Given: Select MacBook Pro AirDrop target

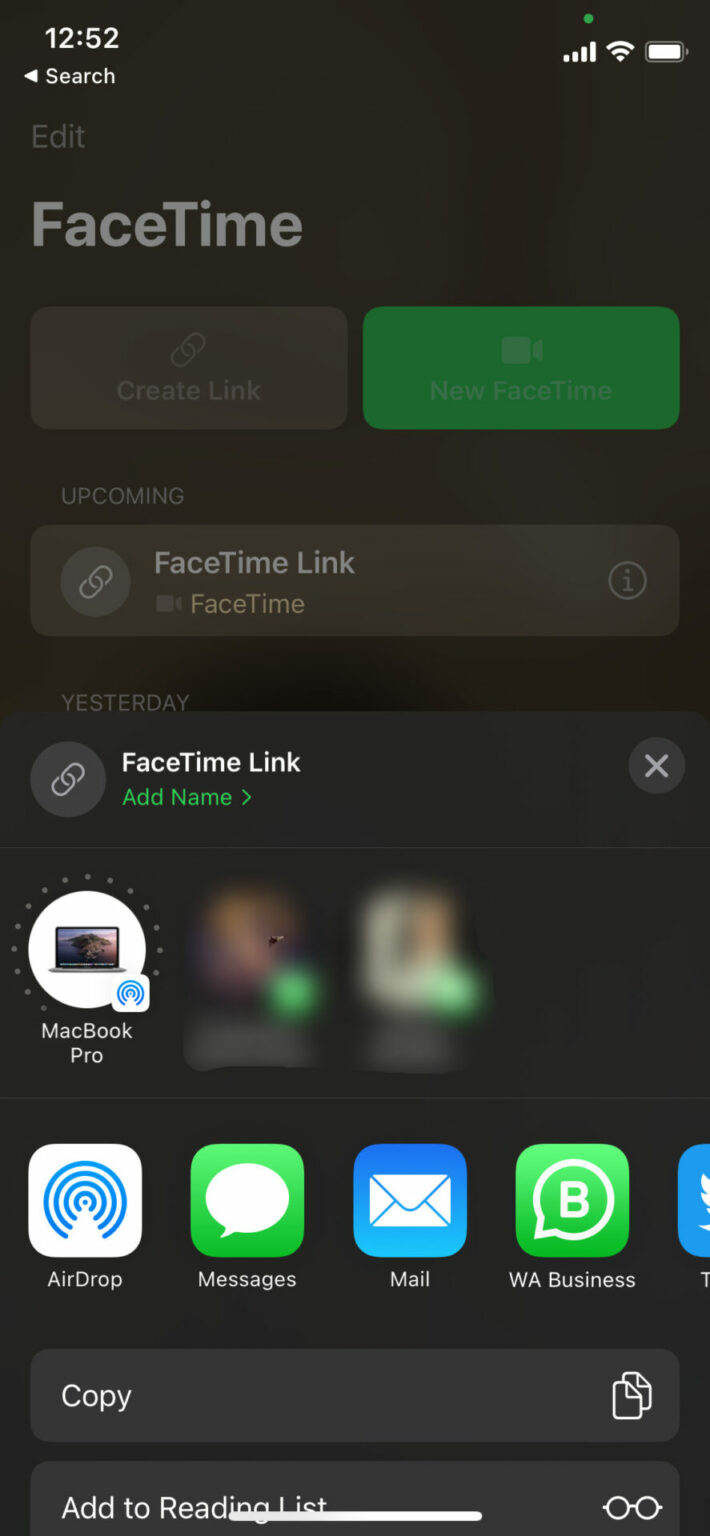Looking at the screenshot, I should 87,950.
